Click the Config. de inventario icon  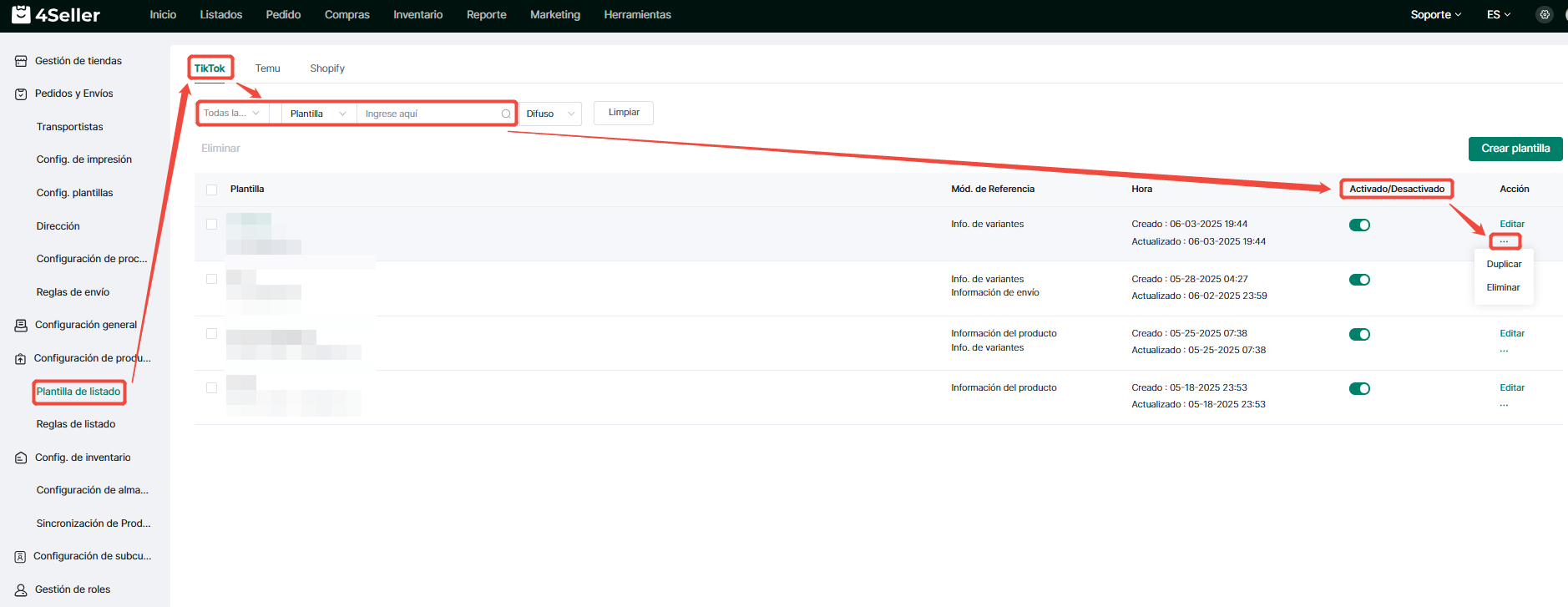(21, 458)
